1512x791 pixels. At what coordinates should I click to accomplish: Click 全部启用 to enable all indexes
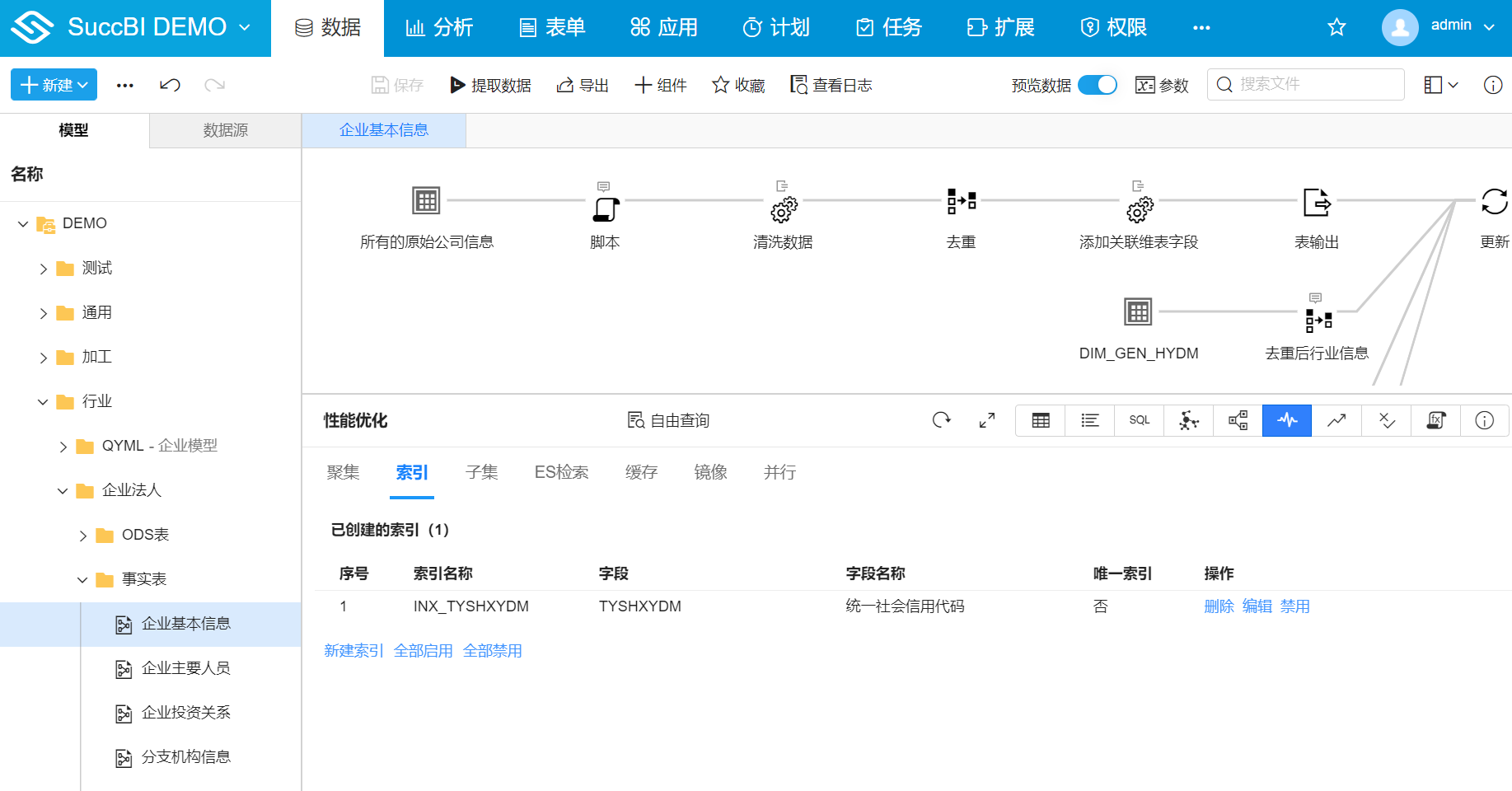pyautogui.click(x=424, y=650)
